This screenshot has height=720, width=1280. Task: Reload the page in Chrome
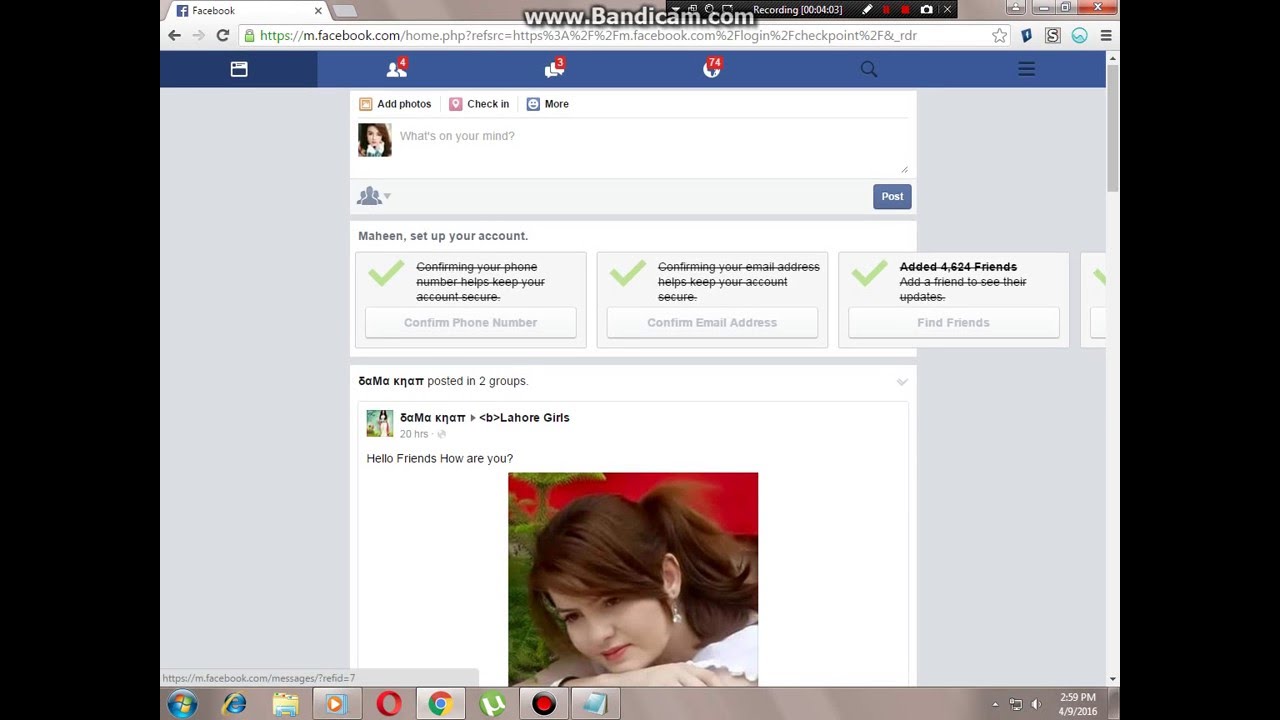pyautogui.click(x=223, y=35)
